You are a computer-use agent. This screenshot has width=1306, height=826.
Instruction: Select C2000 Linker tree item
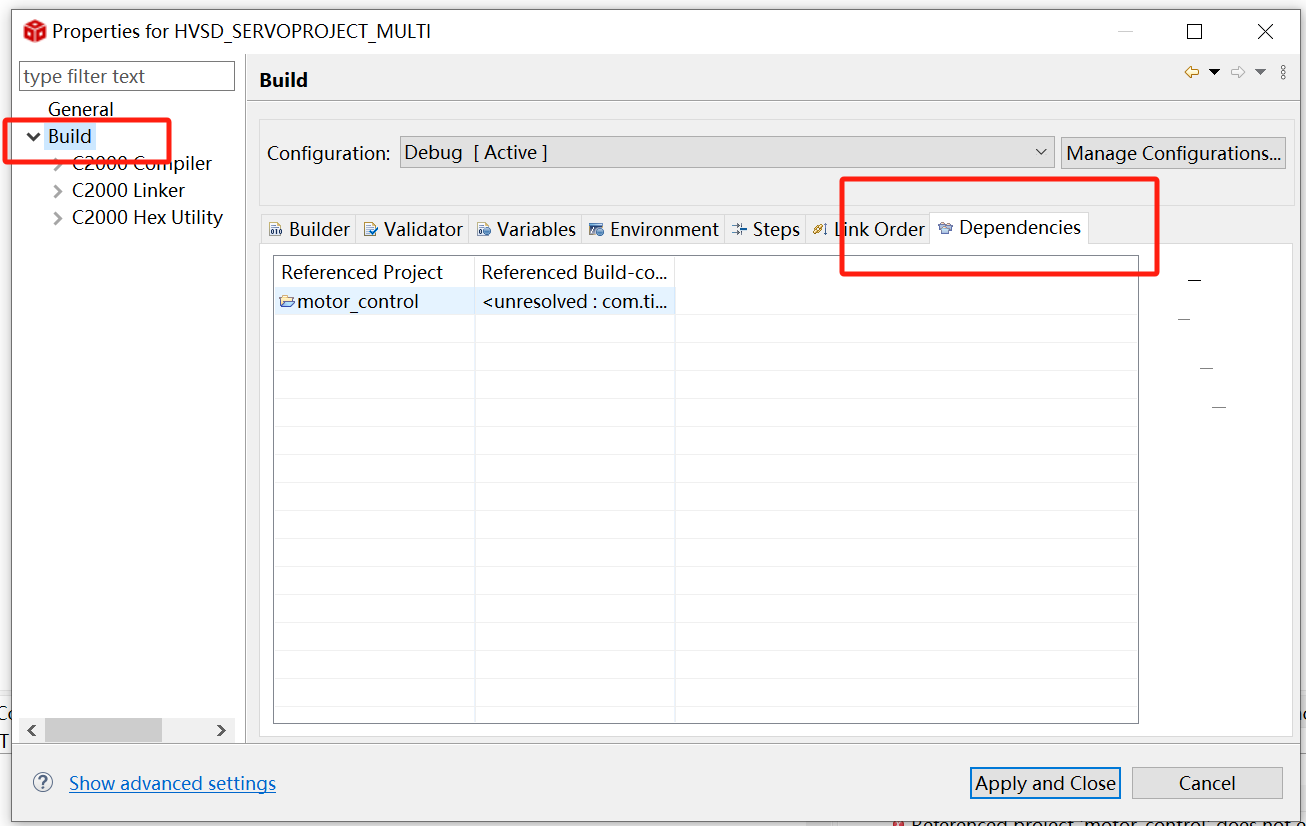128,190
